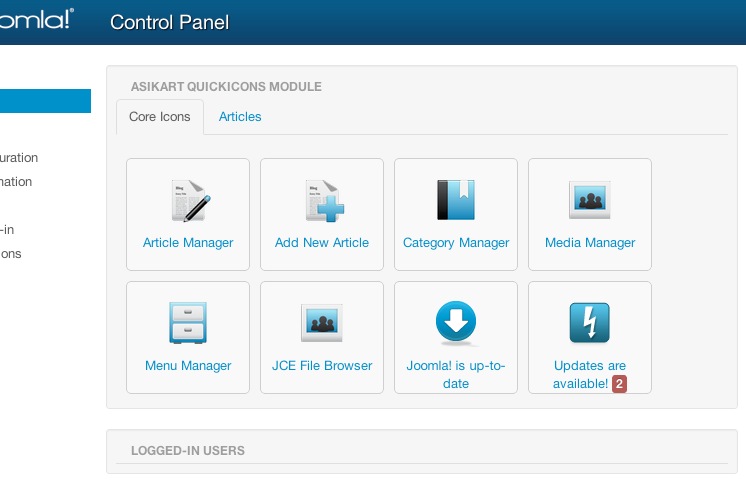Screen dimensions: 746x493
Task: Click the updates lightning bolt icon
Action: 590,323
